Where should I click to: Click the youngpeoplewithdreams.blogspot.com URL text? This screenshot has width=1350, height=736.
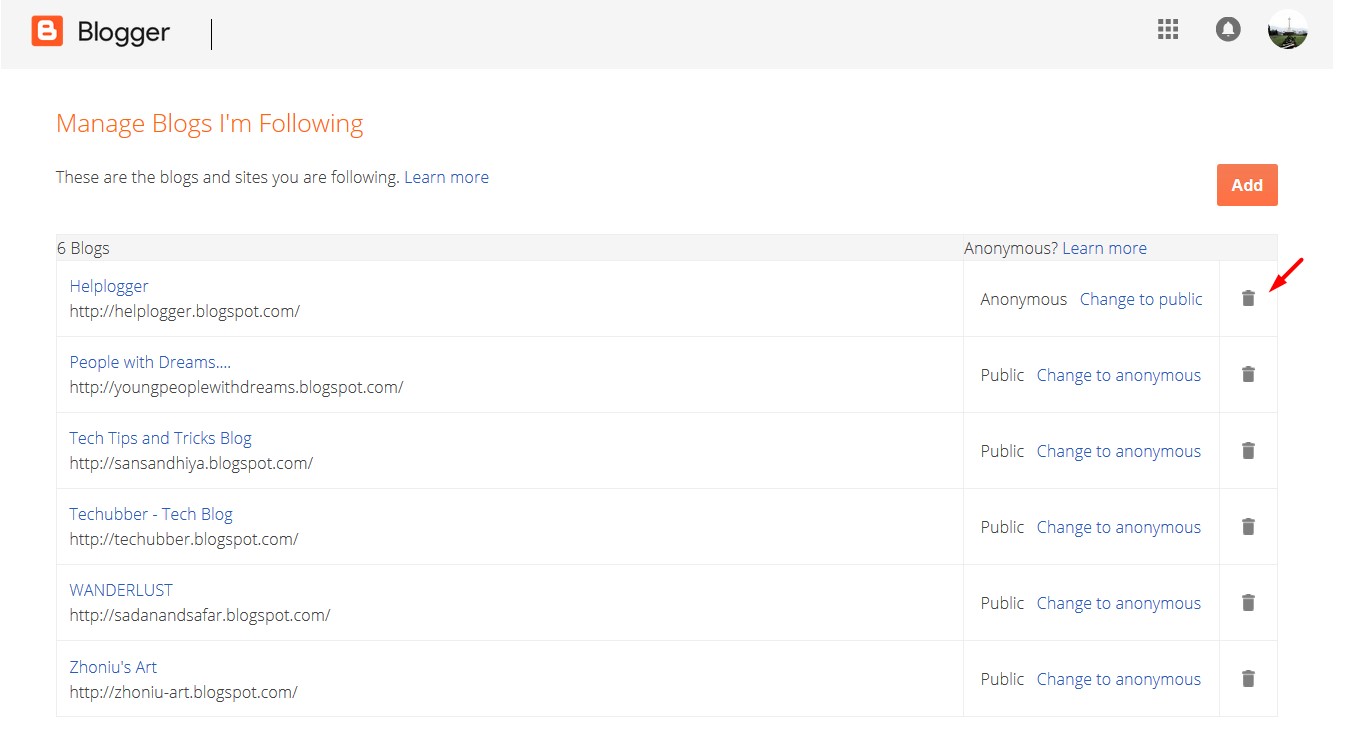coord(236,387)
